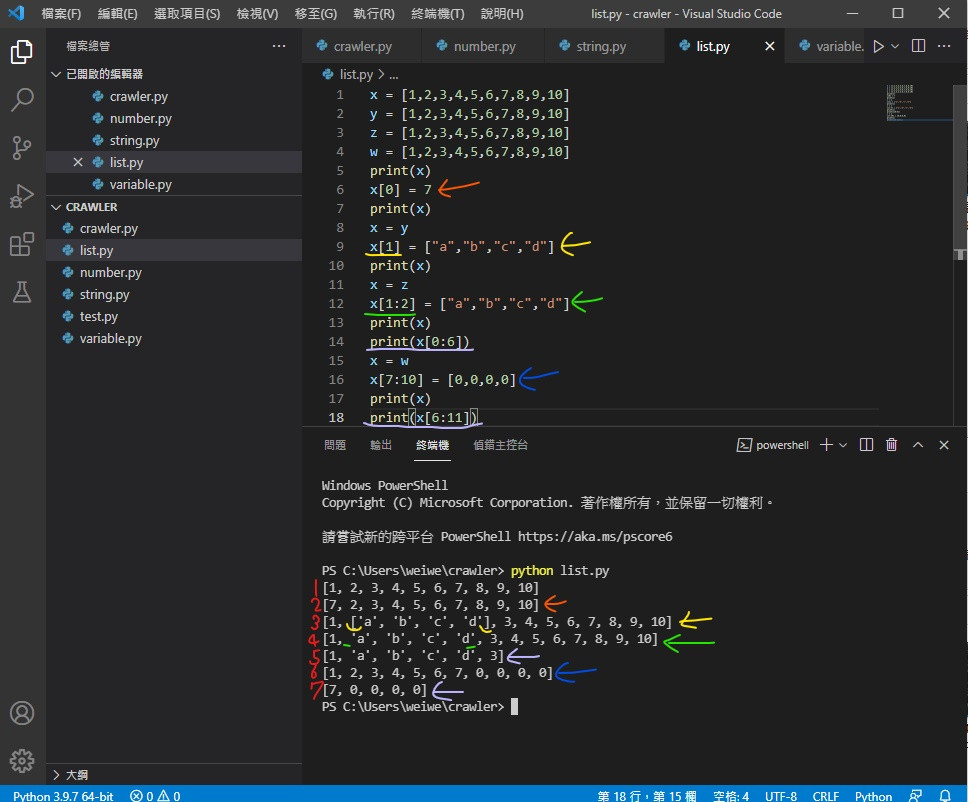Open the Source Control view
The height and width of the screenshot is (802, 968).
coord(22,148)
